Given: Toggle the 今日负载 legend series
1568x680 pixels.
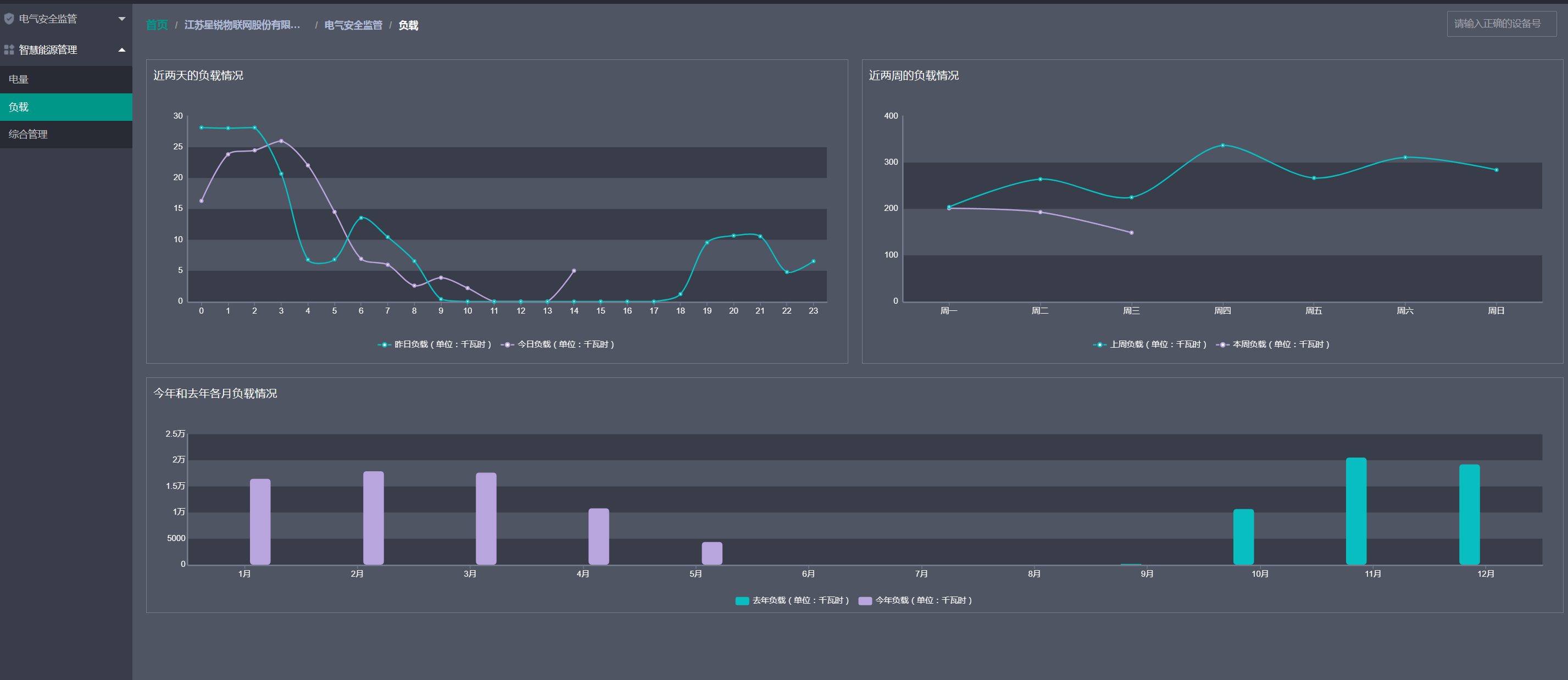Looking at the screenshot, I should coord(557,344).
